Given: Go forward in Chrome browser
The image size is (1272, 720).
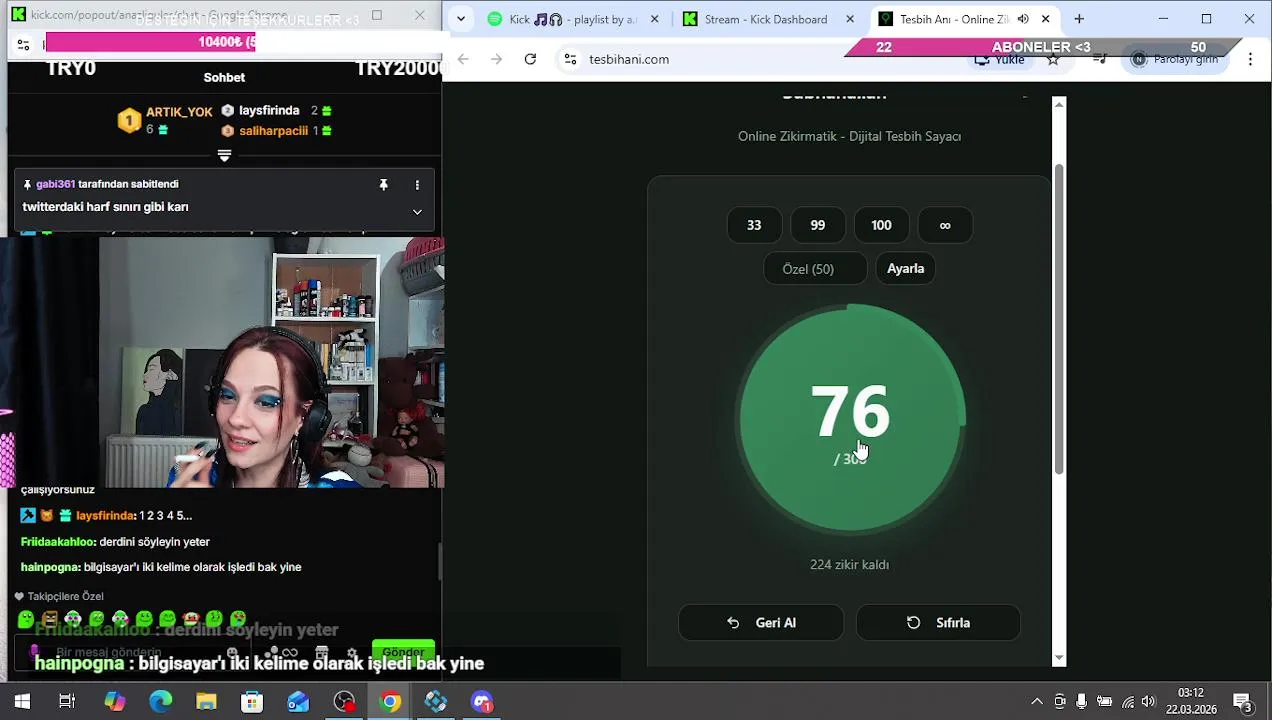Looking at the screenshot, I should [496, 59].
